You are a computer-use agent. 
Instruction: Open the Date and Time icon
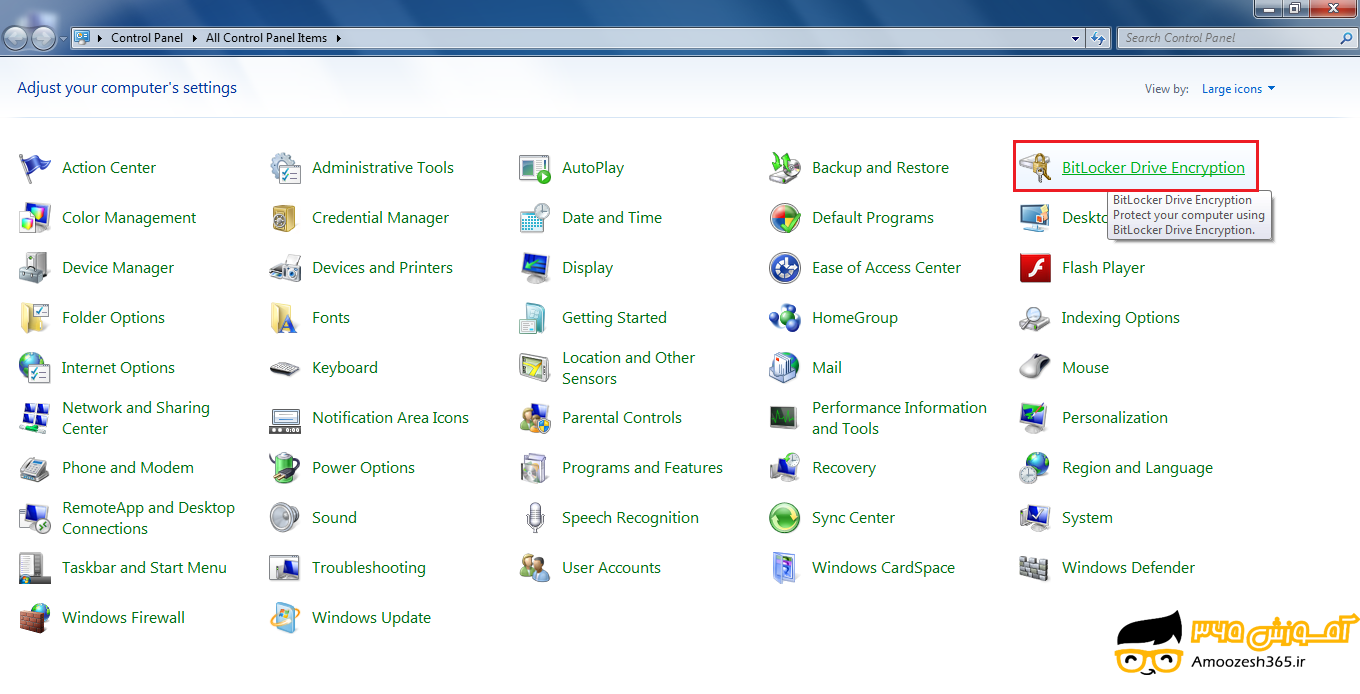pos(535,218)
